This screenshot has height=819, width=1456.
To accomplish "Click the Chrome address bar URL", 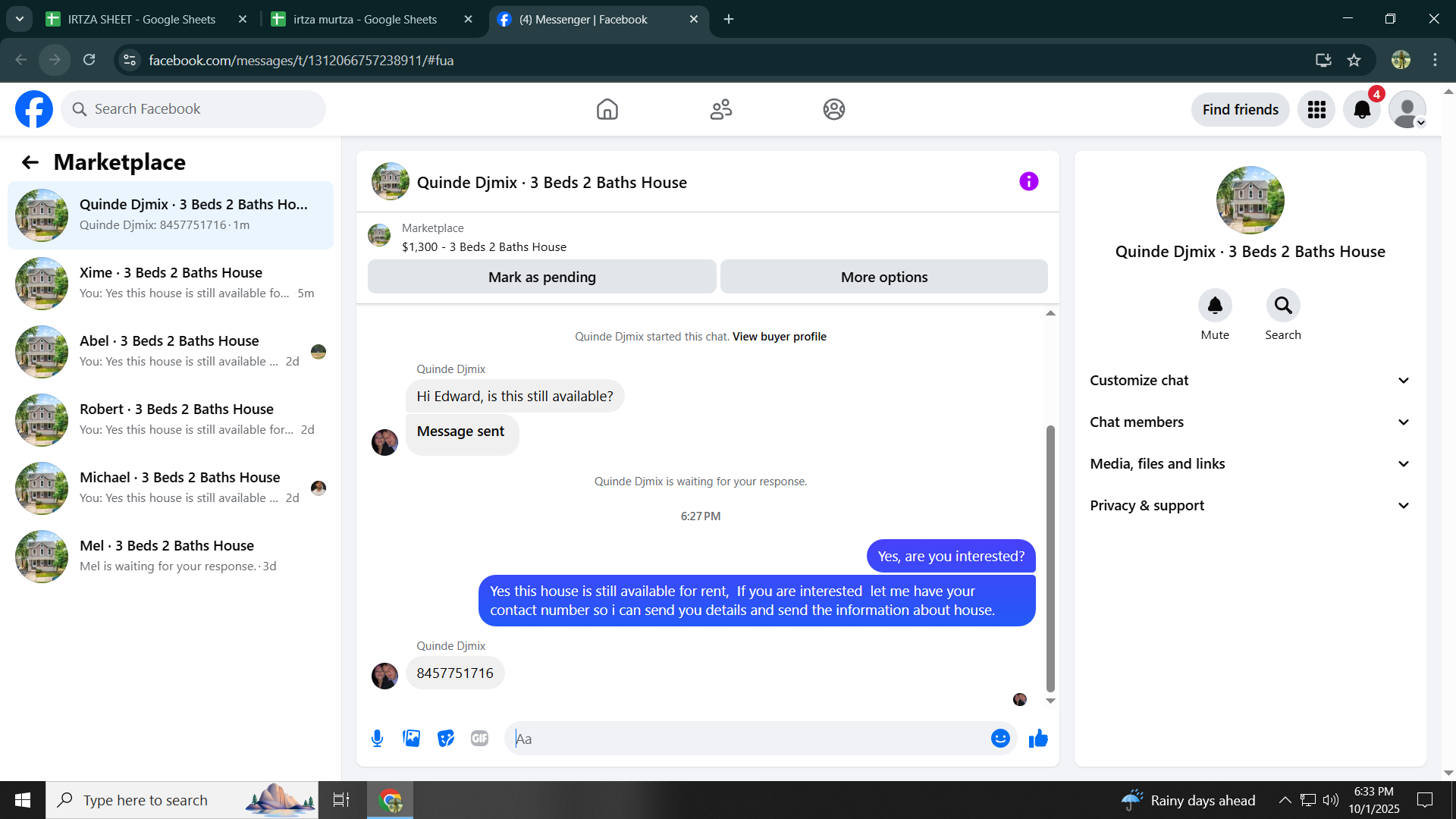I will coord(301,60).
